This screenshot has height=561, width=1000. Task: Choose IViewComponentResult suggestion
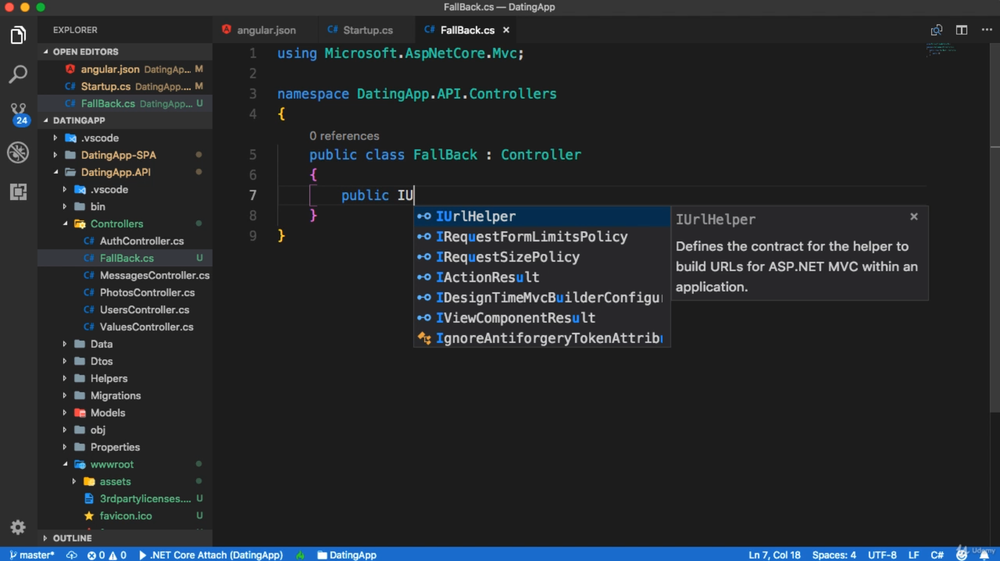(x=542, y=317)
